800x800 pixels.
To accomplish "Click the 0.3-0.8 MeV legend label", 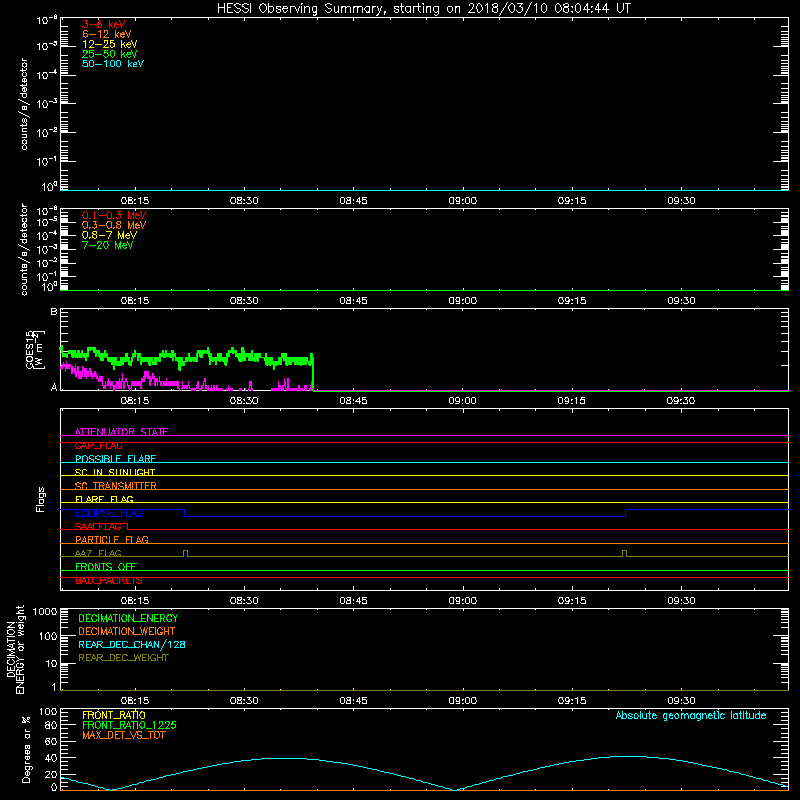I will 114,225.
